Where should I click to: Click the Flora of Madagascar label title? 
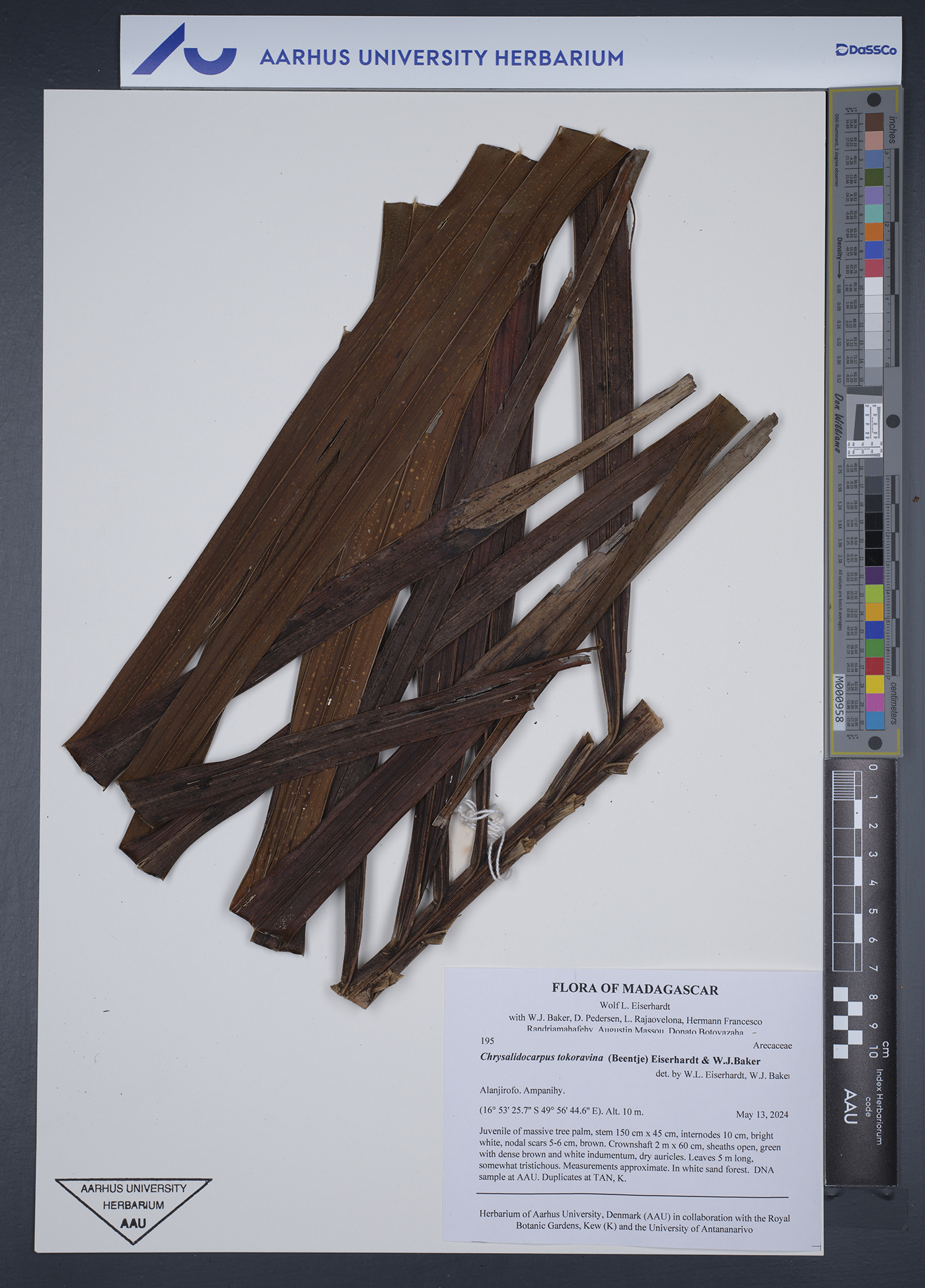point(634,989)
